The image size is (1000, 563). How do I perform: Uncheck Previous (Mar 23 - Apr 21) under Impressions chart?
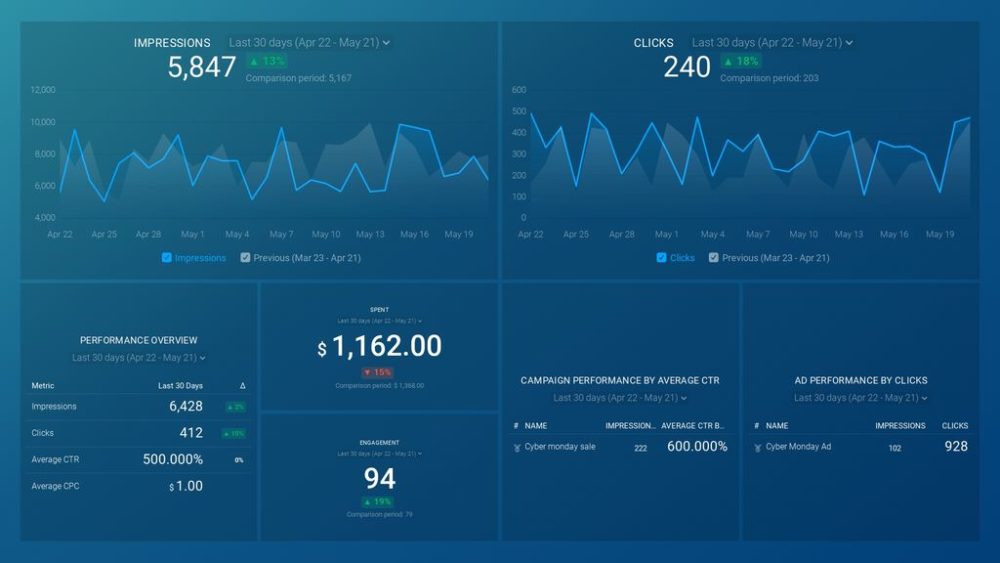245,258
